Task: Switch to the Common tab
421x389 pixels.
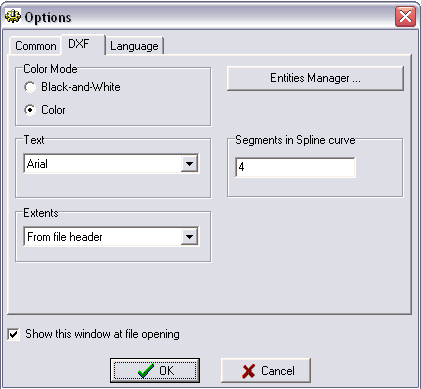Action: 35,46
